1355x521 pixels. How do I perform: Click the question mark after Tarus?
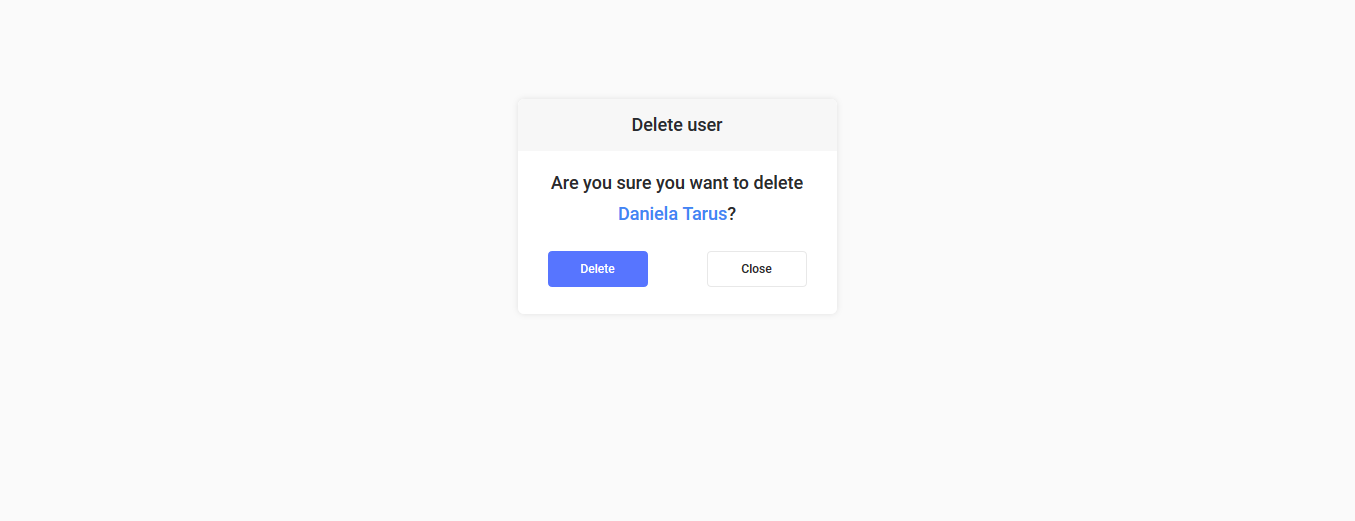732,214
